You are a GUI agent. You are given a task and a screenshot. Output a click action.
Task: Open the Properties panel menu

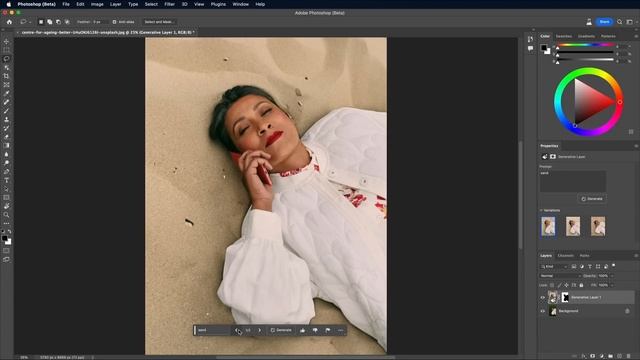[636, 146]
